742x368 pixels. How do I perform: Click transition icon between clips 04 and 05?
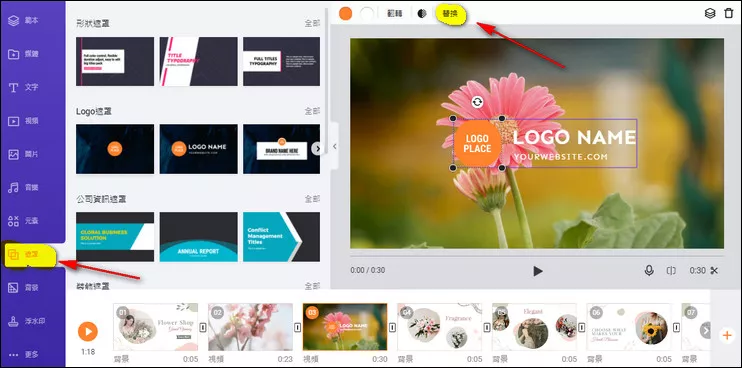pos(487,327)
